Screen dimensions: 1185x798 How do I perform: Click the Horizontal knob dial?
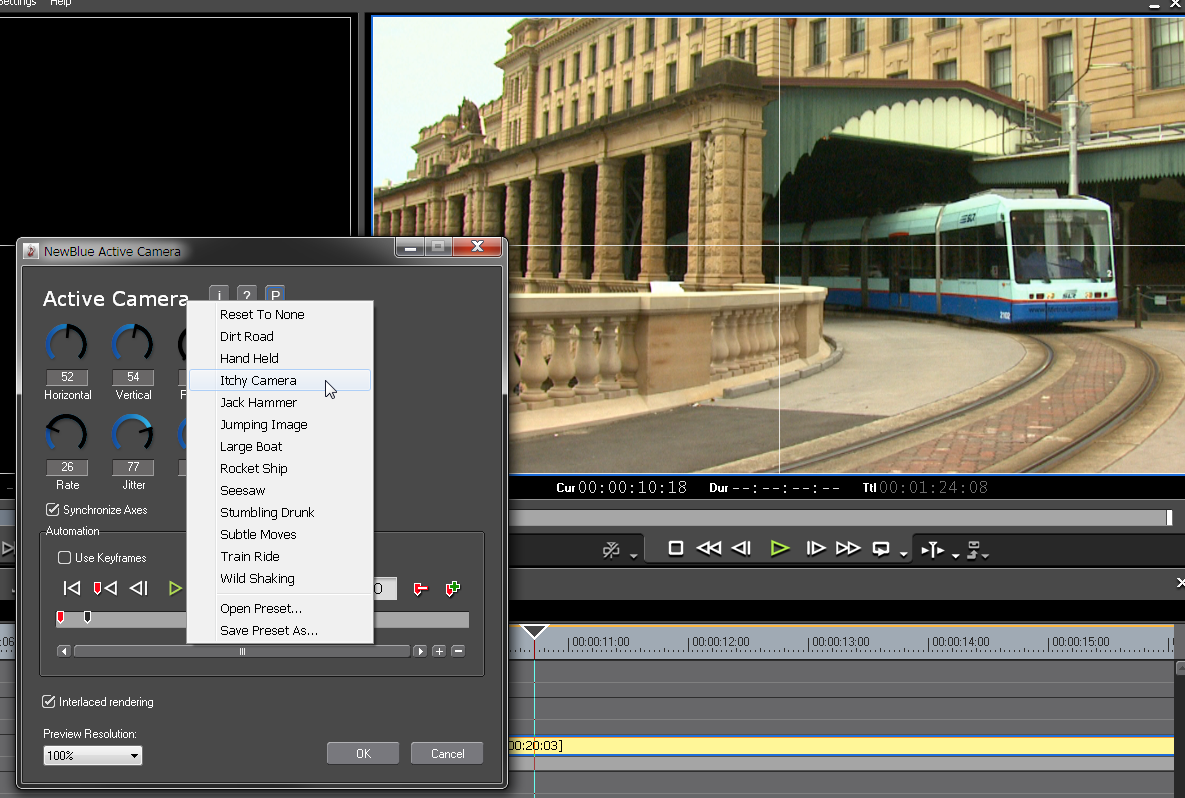point(67,344)
